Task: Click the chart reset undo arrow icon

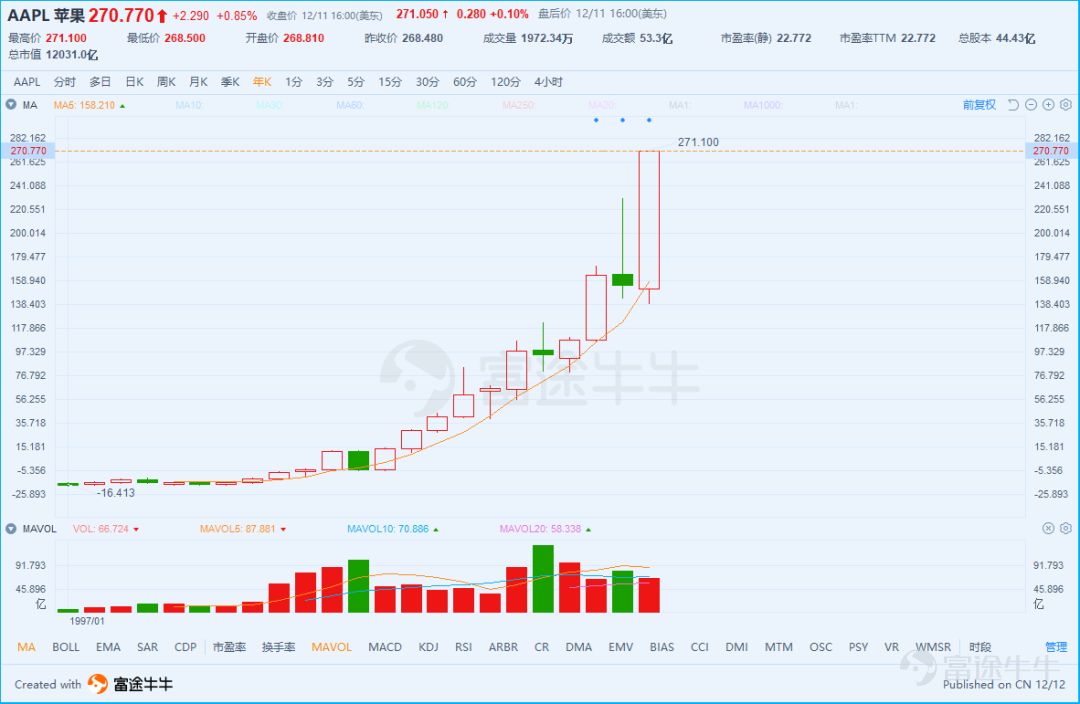Action: (1013, 105)
